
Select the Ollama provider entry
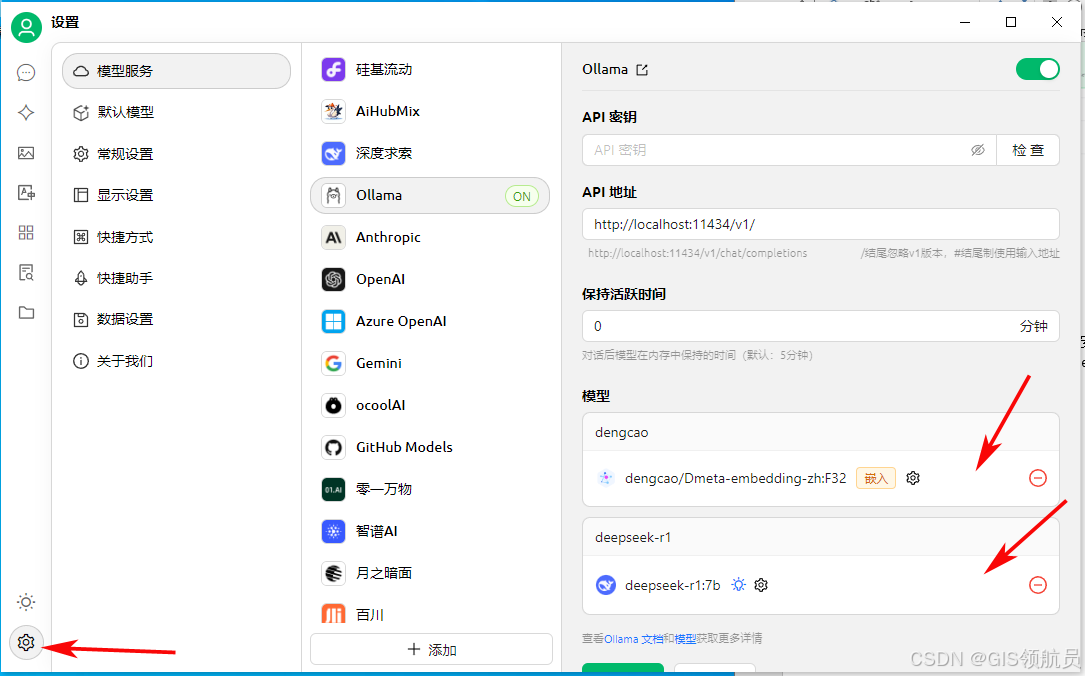[x=430, y=196]
